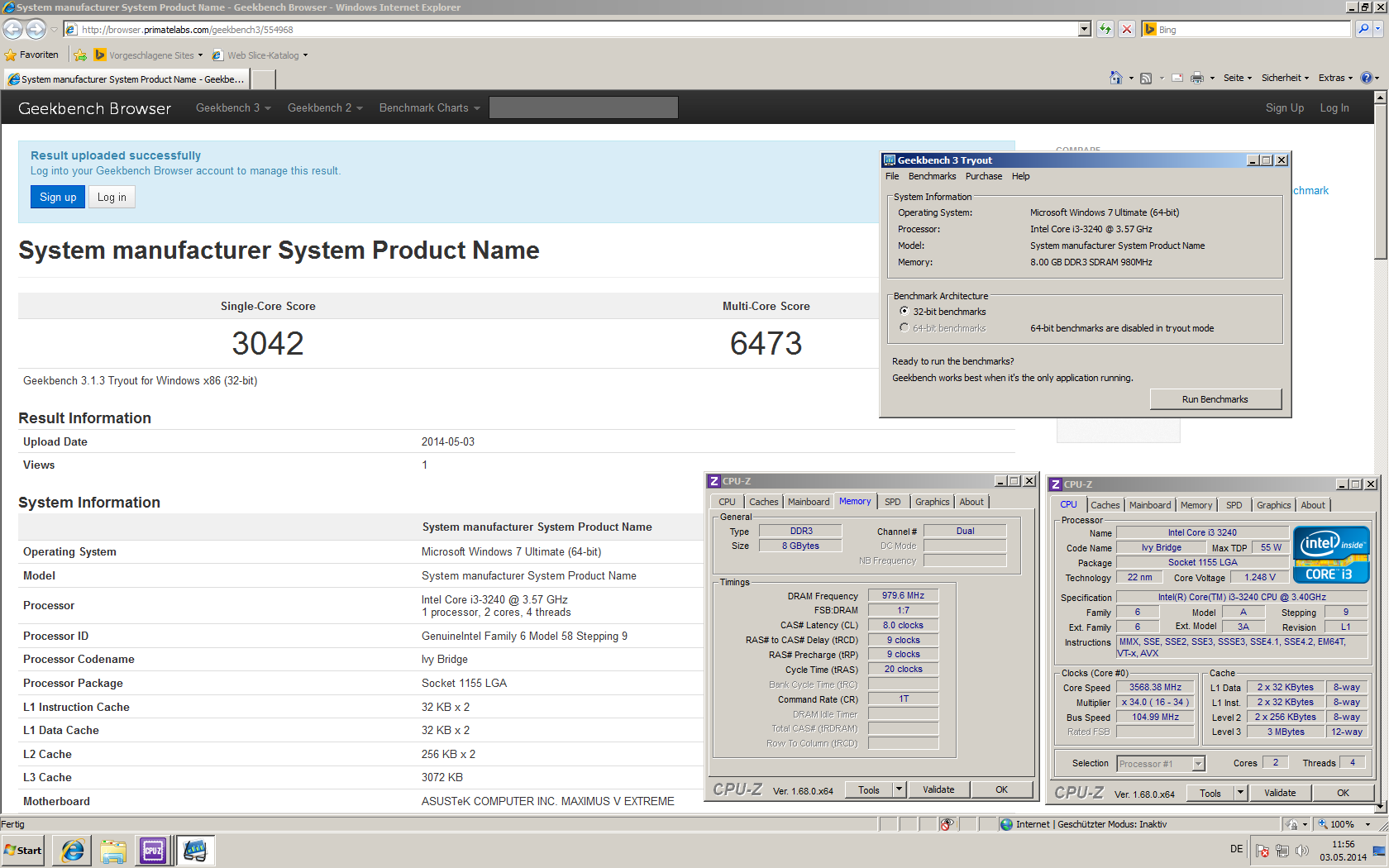Click the read-mail envelope icon
The height and width of the screenshot is (868, 1389).
click(x=1177, y=78)
